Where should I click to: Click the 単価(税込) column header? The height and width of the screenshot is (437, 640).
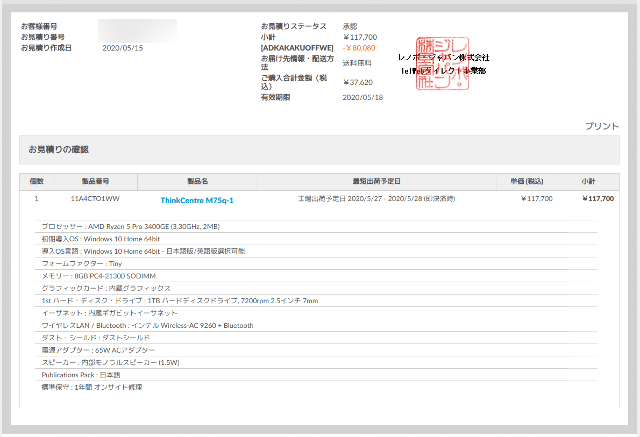click(x=527, y=181)
